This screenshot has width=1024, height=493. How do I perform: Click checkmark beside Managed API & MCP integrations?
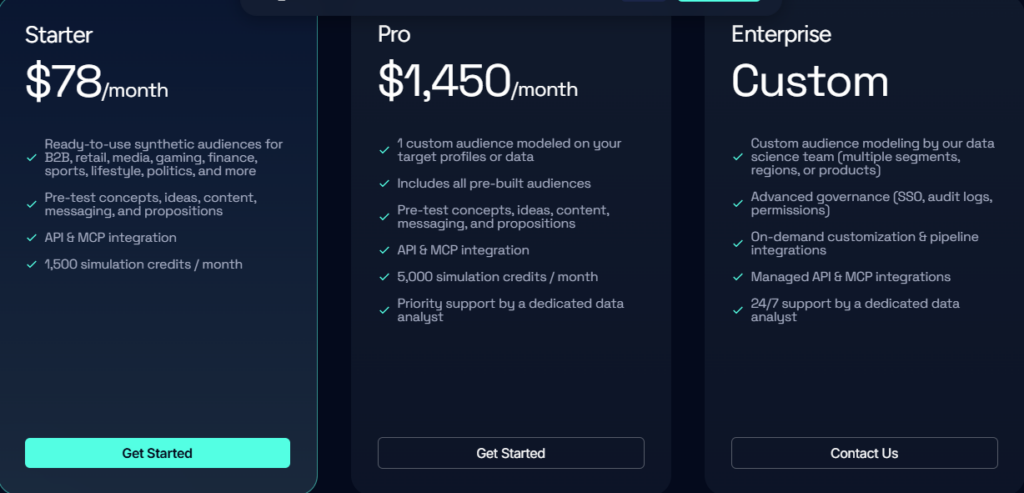[x=738, y=277]
